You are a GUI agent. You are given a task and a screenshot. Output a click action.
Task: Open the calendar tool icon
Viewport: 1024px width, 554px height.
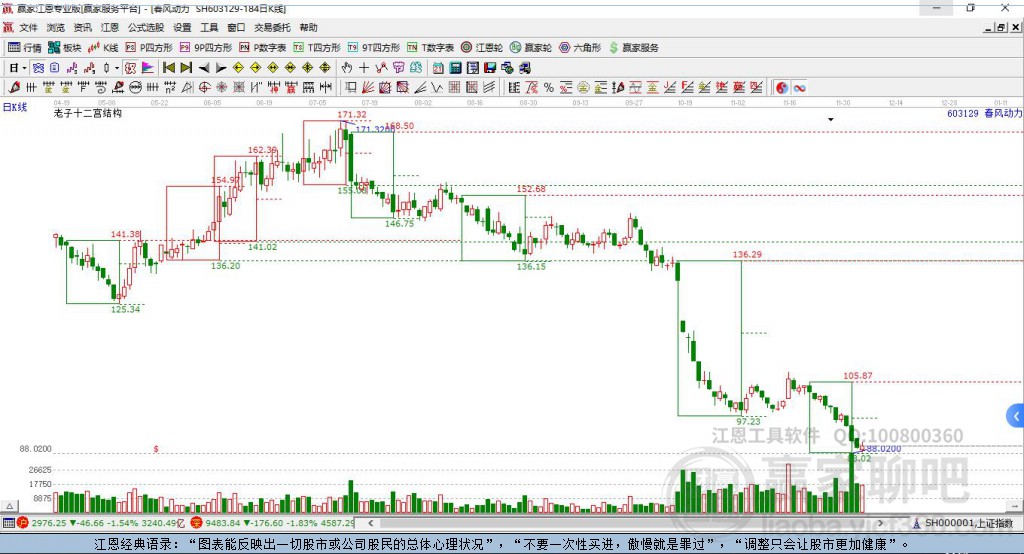[438, 68]
